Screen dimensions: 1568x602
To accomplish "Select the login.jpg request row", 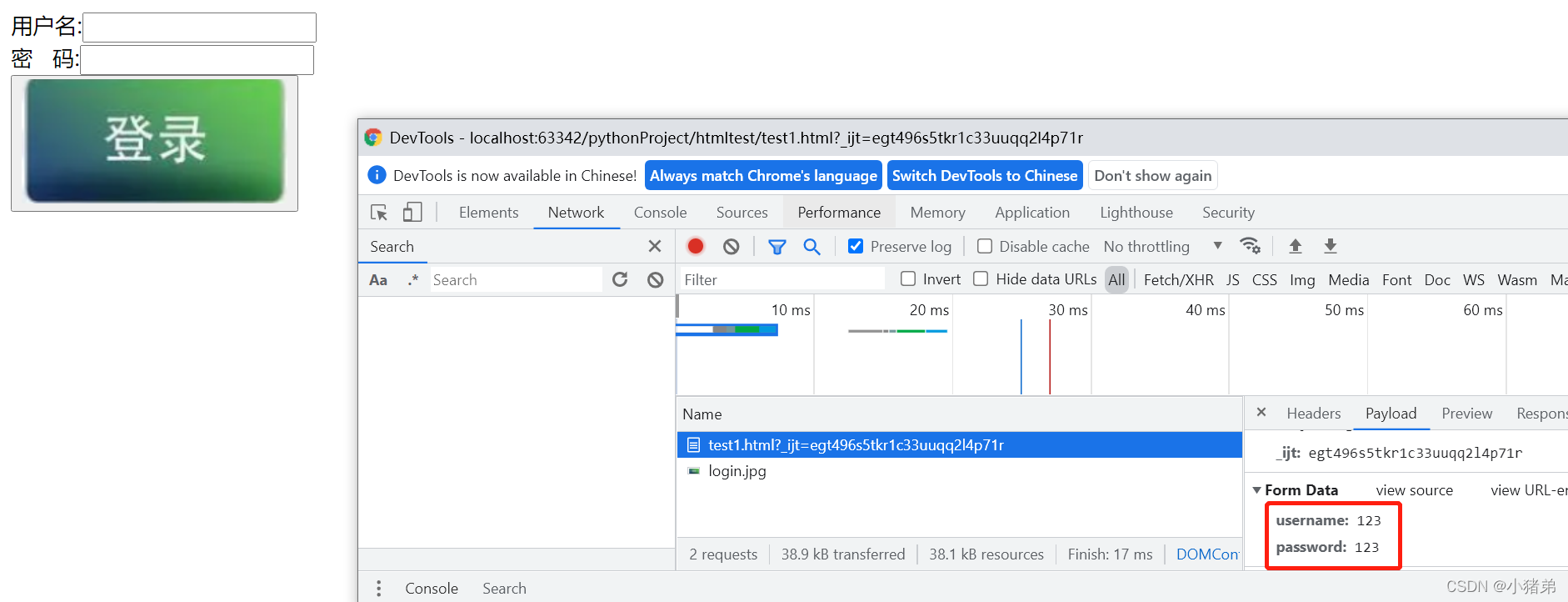I will [959, 471].
